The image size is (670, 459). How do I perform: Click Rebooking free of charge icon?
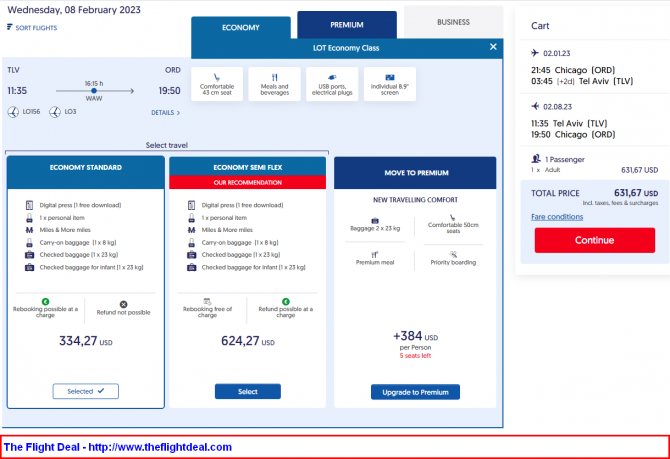(207, 301)
